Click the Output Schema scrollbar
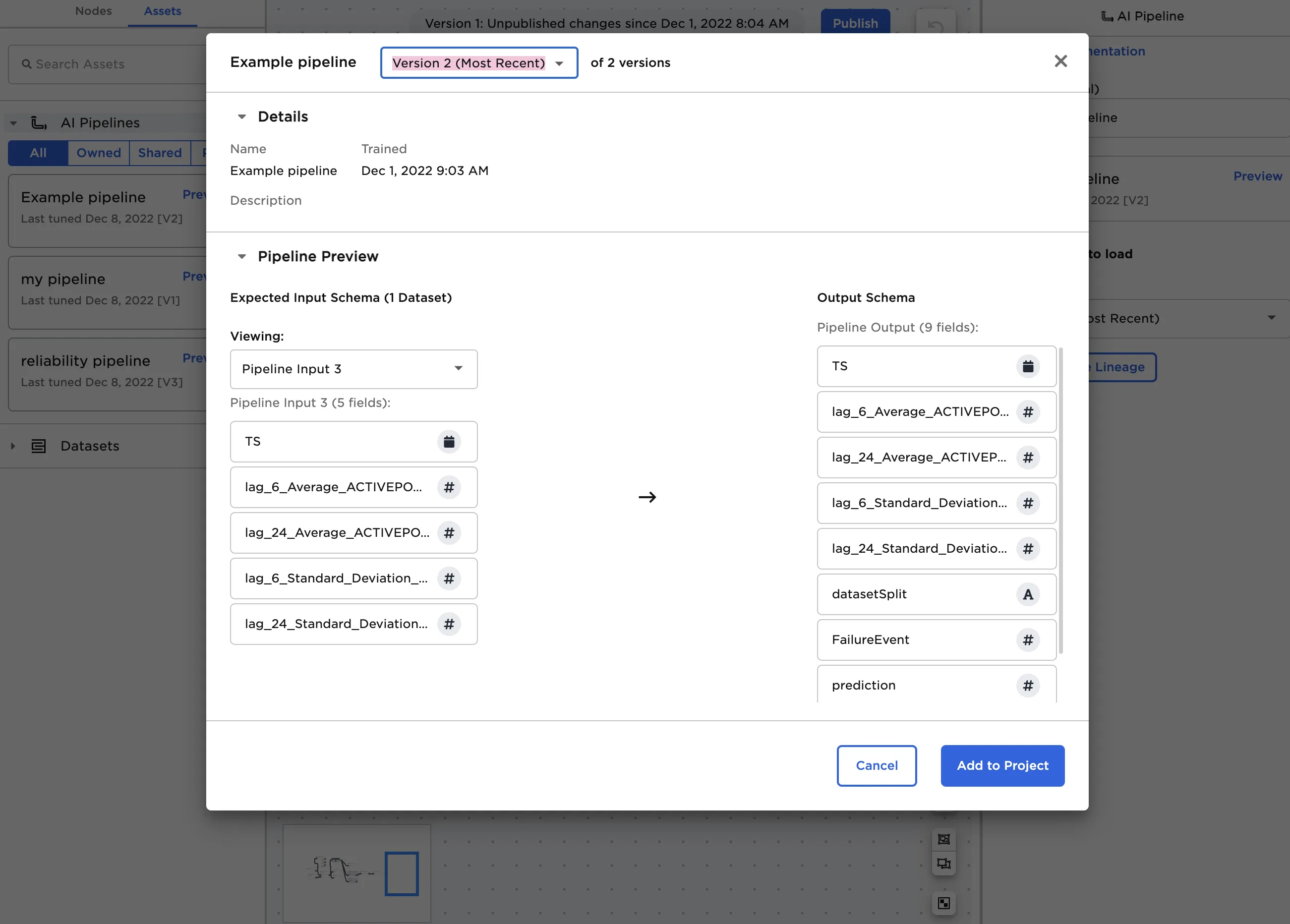The image size is (1290, 924). tap(1061, 500)
